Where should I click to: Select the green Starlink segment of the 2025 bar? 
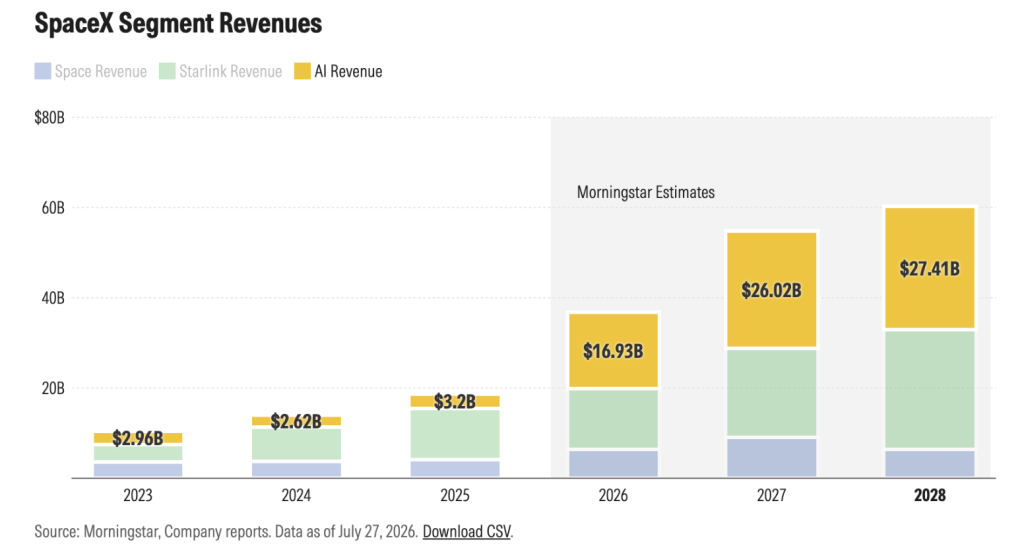point(455,434)
